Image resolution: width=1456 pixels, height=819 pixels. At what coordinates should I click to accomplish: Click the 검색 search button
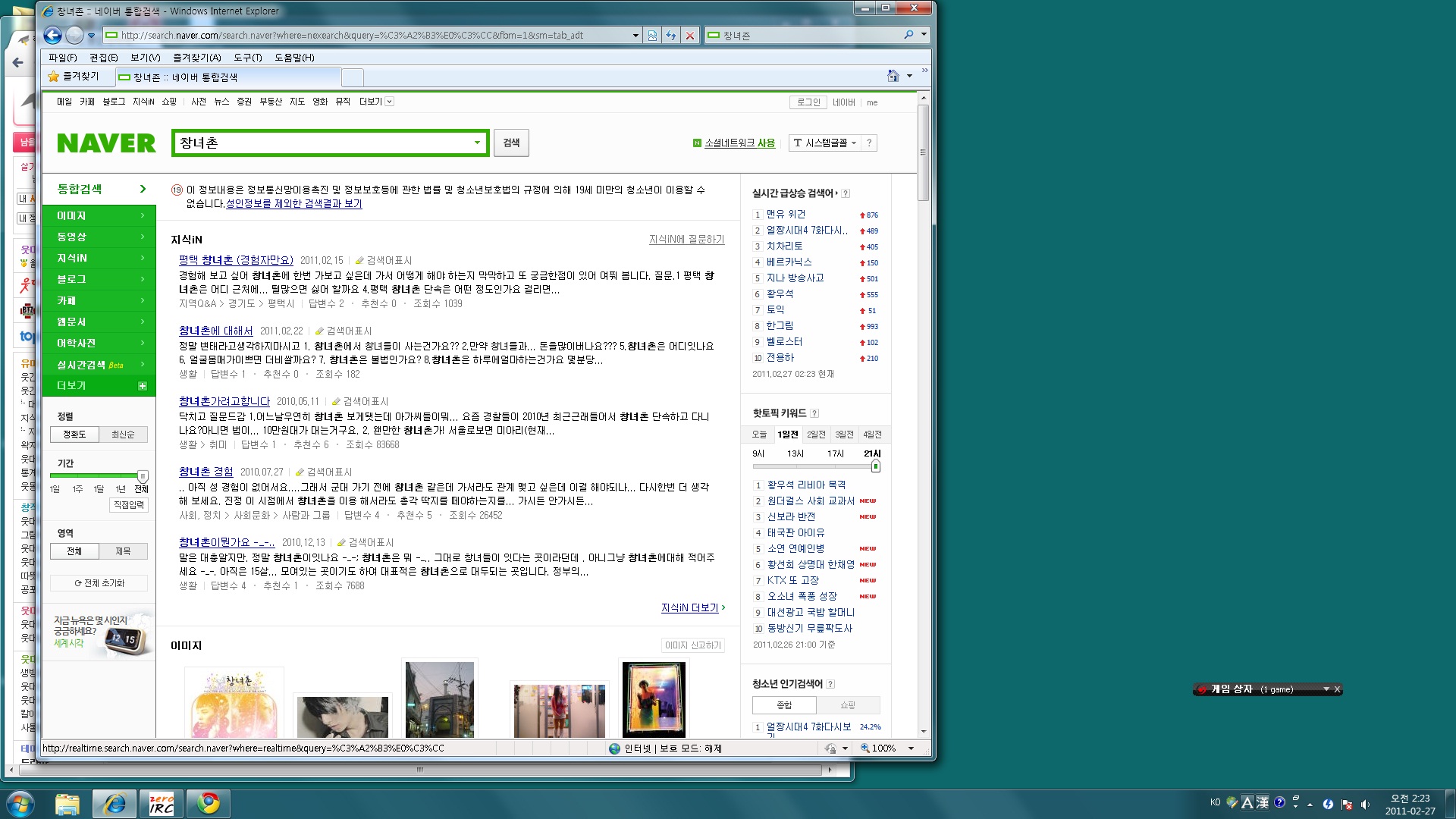pyautogui.click(x=511, y=143)
